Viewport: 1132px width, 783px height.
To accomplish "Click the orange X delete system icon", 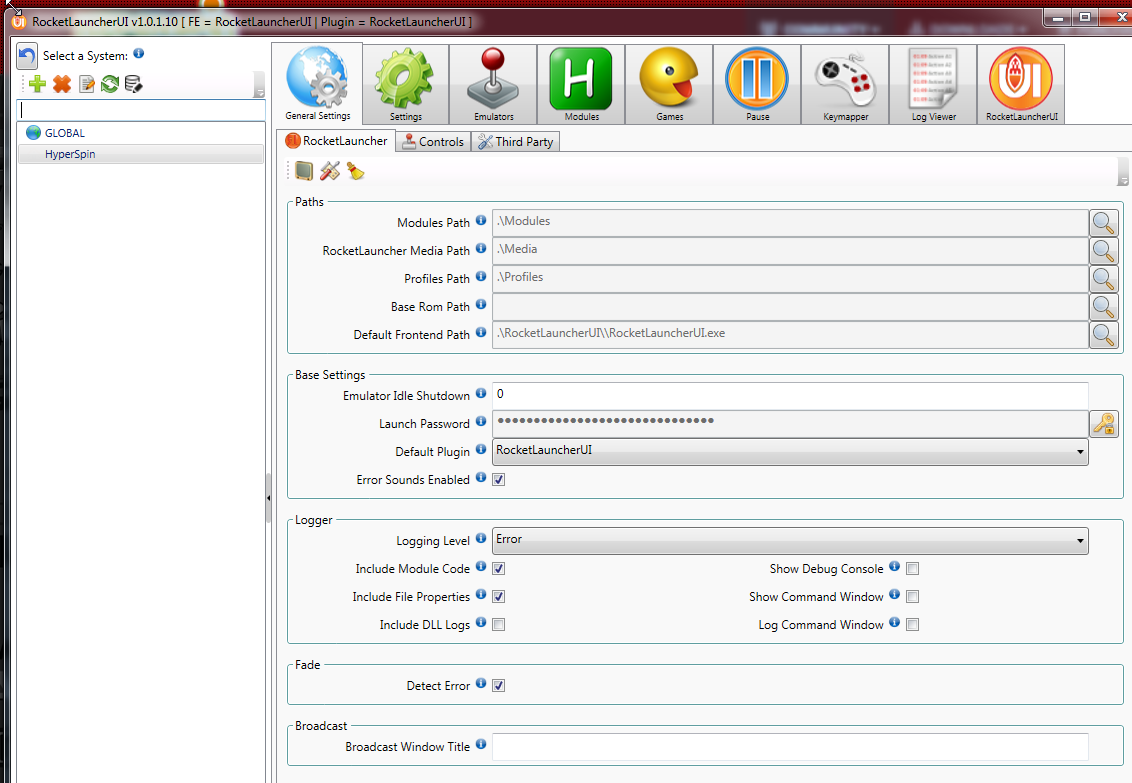I will coord(62,85).
